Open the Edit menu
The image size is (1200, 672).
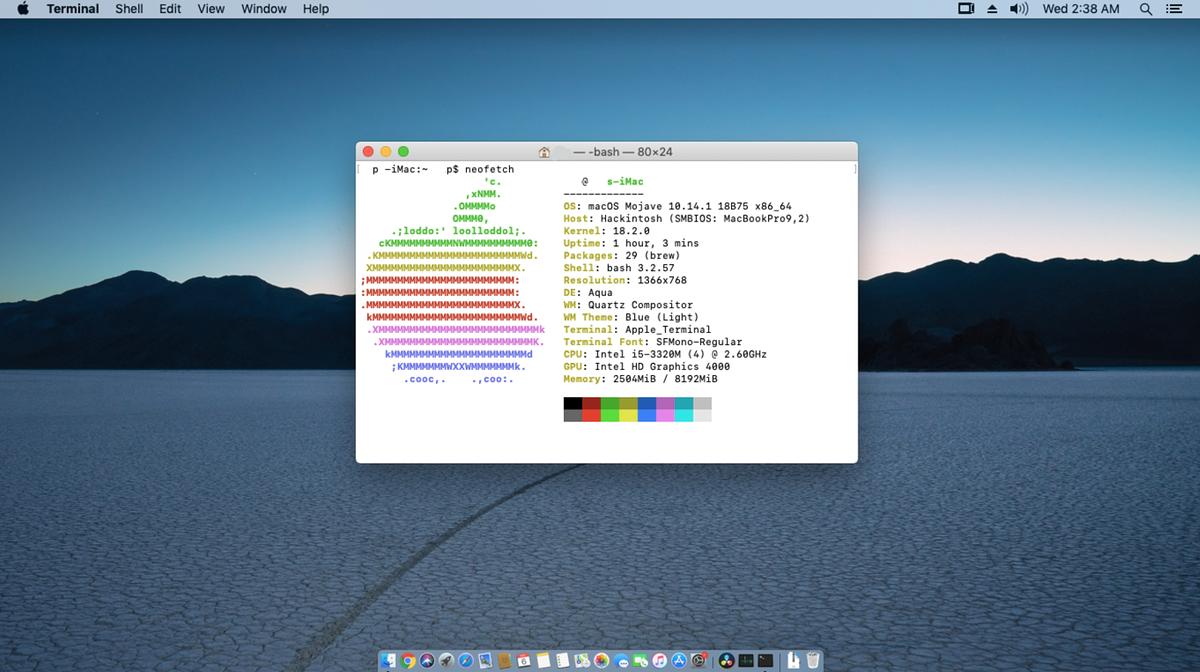[x=170, y=9]
